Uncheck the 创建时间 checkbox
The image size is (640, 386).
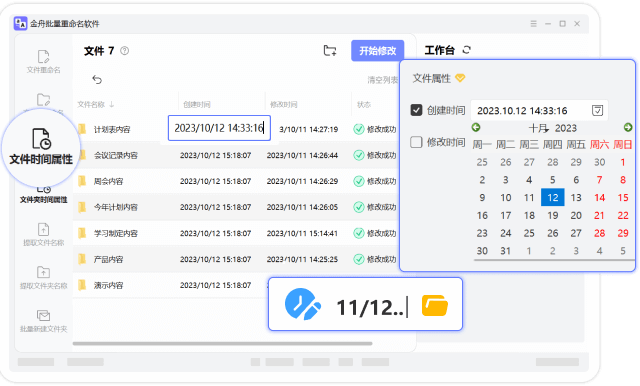pyautogui.click(x=416, y=110)
